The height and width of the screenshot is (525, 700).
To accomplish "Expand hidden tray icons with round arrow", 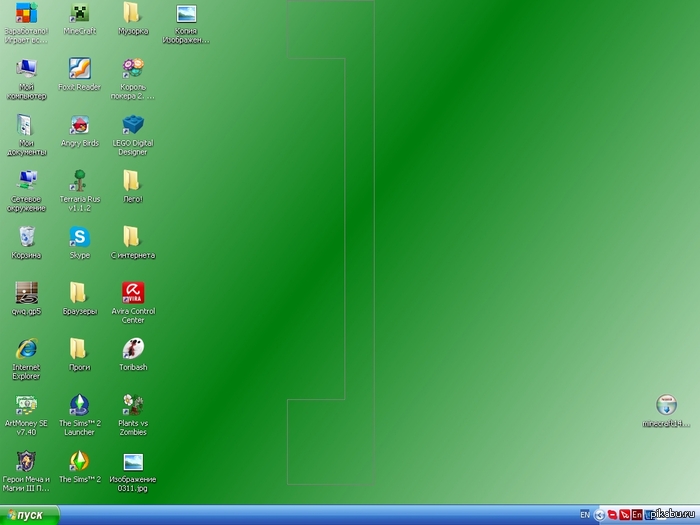I will (599, 515).
